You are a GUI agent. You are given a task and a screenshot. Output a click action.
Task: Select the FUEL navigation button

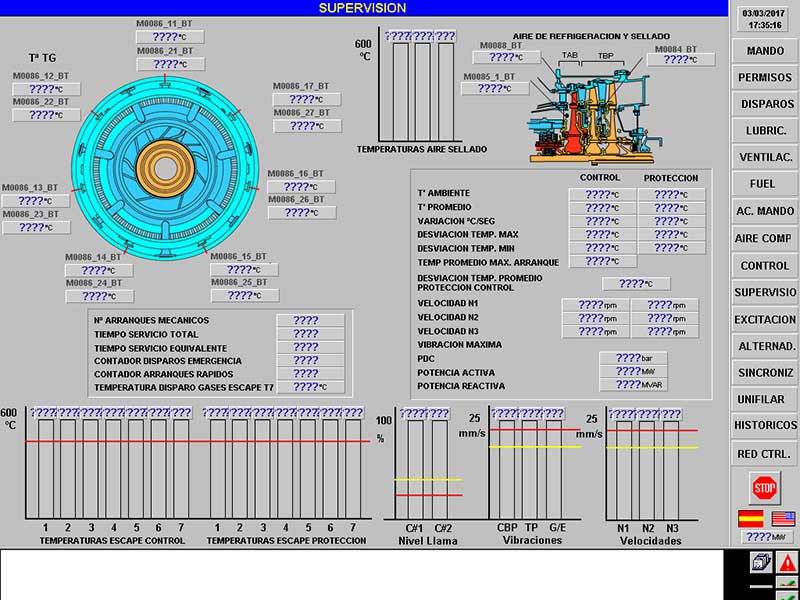tap(764, 184)
